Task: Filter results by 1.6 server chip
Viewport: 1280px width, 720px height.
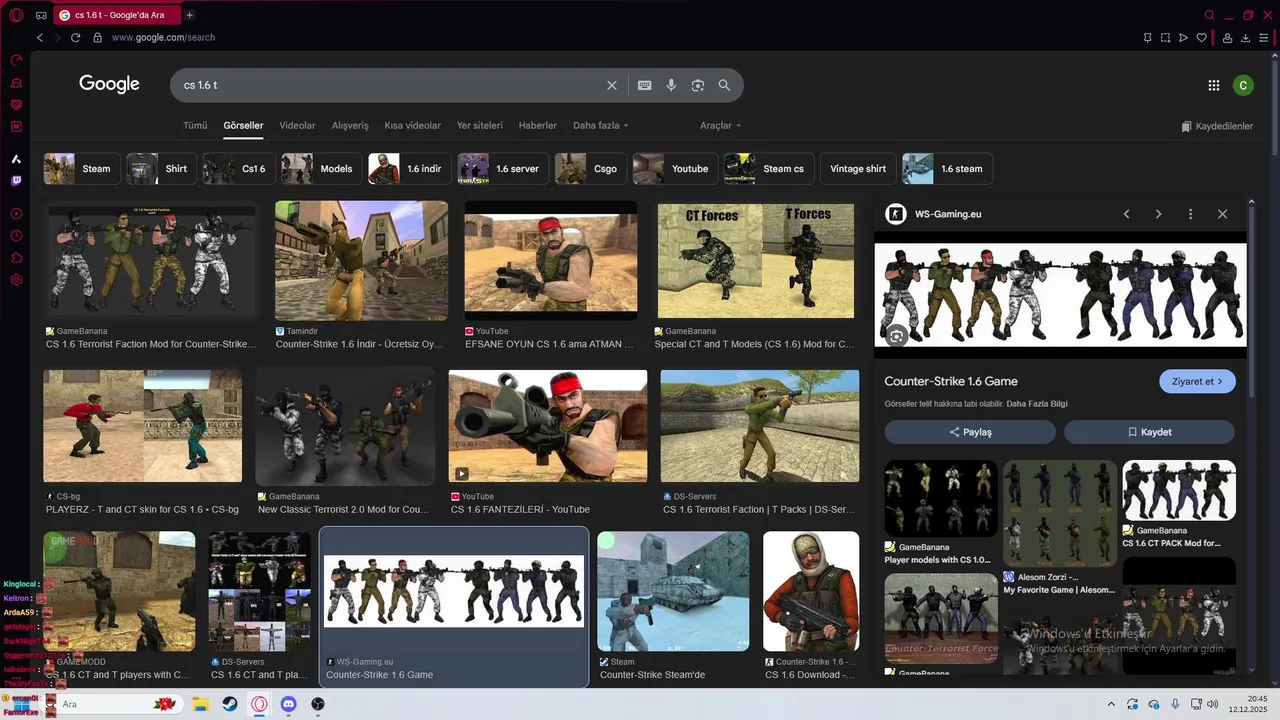Action: (x=503, y=169)
